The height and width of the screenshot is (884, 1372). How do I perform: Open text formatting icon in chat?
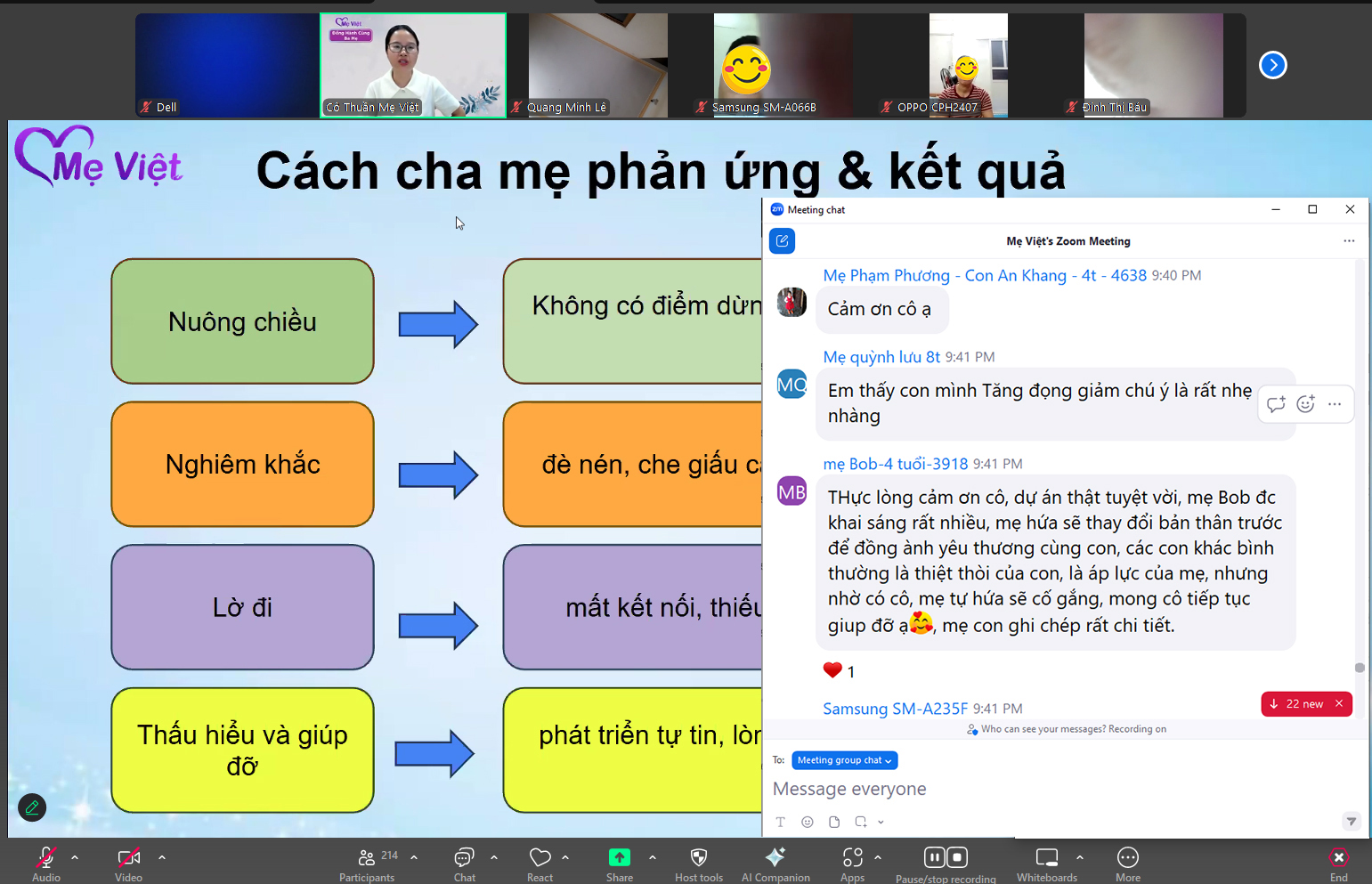[x=781, y=822]
